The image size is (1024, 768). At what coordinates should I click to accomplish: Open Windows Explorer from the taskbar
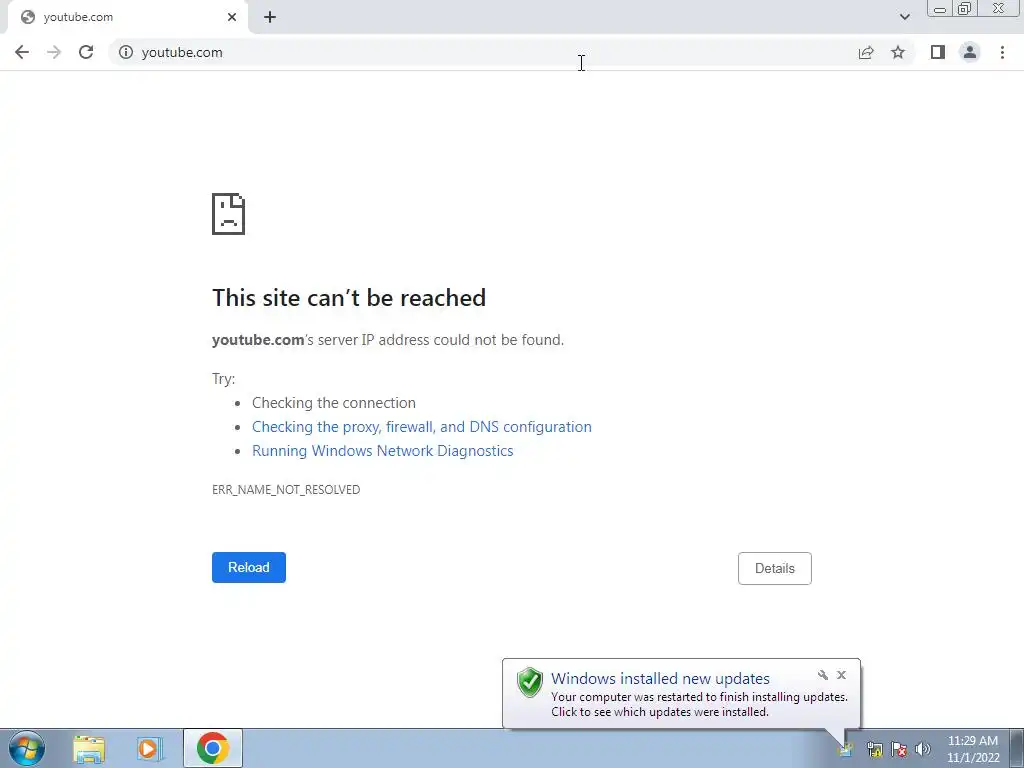pos(89,748)
